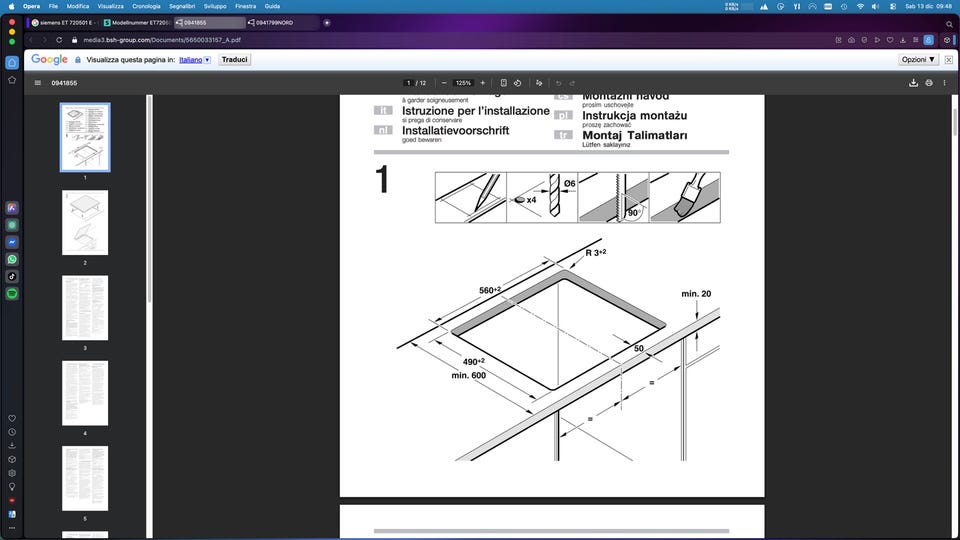The image size is (960, 540).
Task: Open the Finestra menu
Action: (246, 6)
